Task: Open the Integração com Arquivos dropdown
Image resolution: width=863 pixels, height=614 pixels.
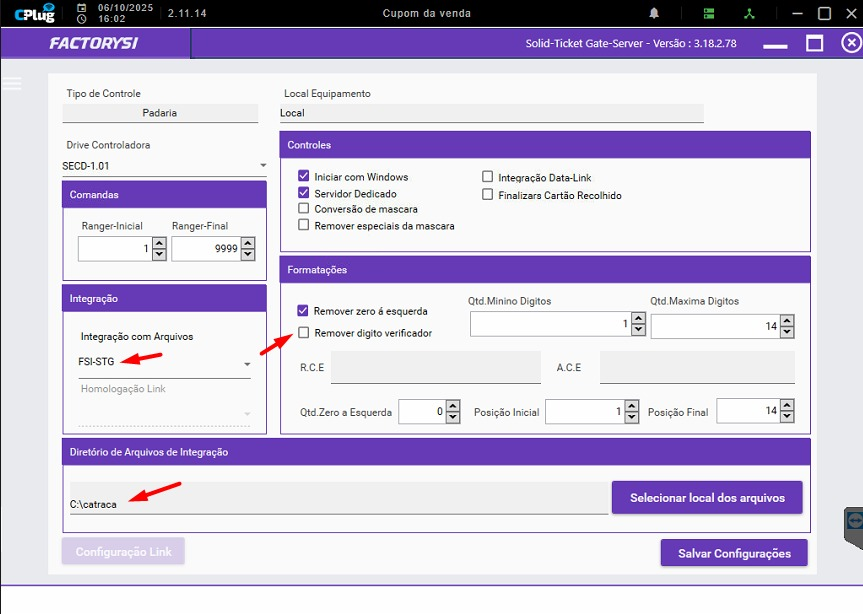Action: tap(247, 364)
